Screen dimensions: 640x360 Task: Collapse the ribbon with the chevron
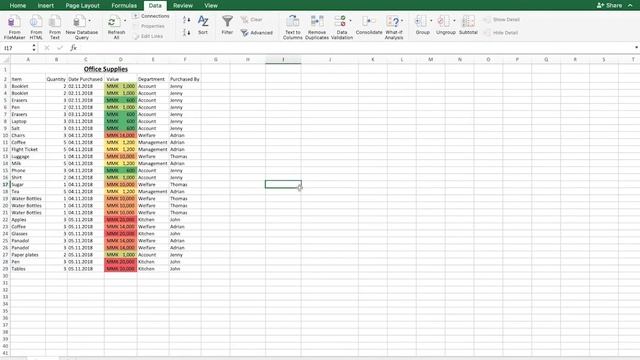(630, 5)
